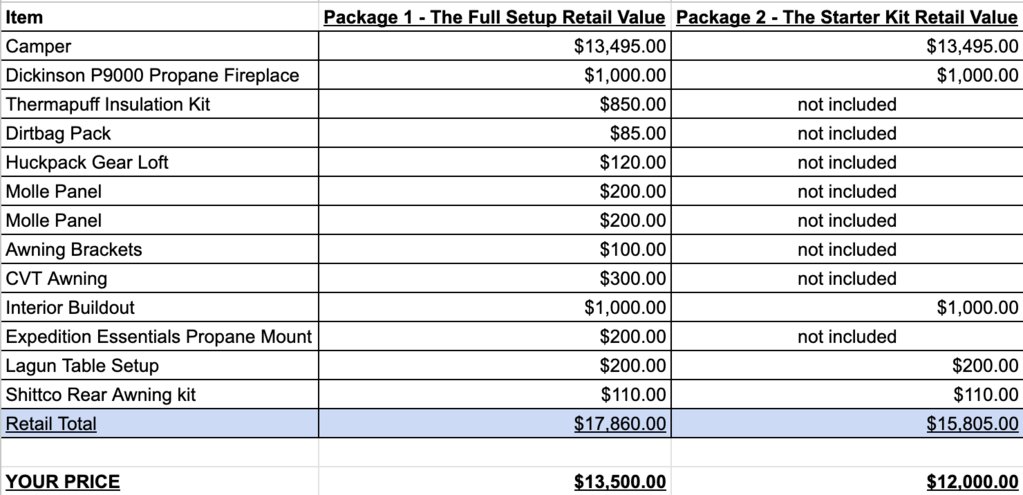Click Shittco Rear Awning kit cell

[159, 395]
